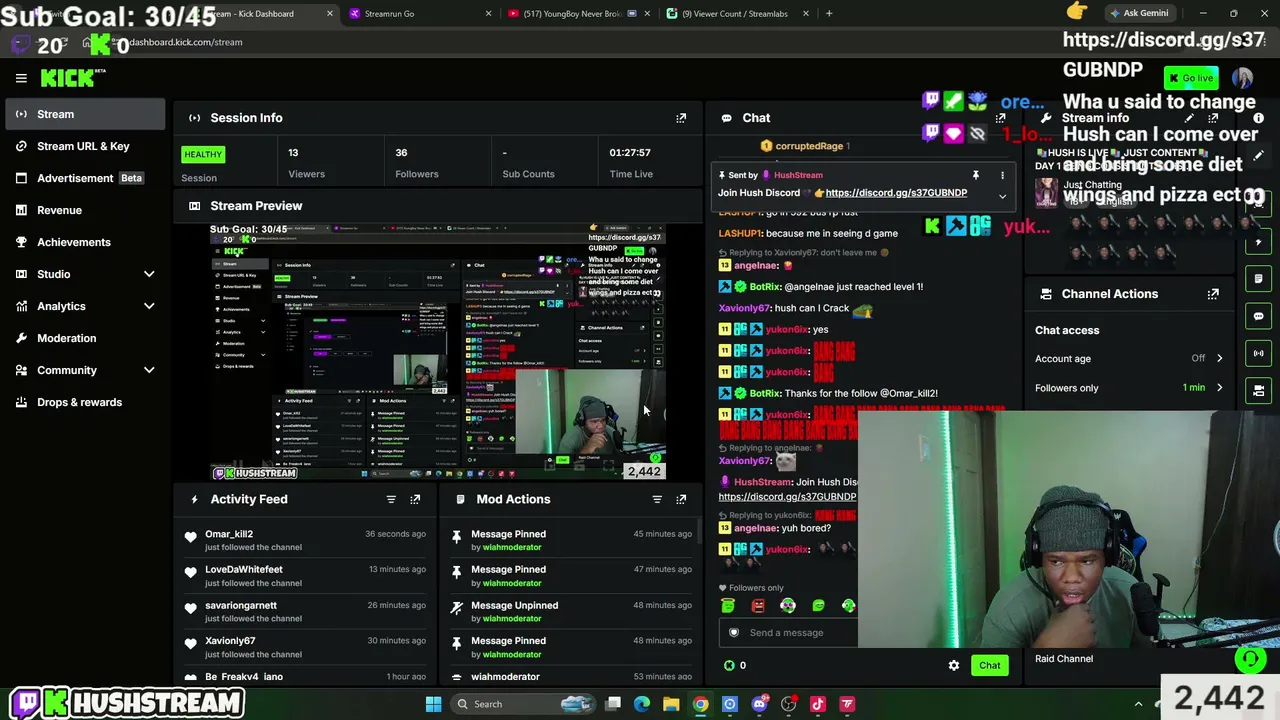Open the green support headset widget
Viewport: 1280px width, 720px height.
[x=1249, y=658]
